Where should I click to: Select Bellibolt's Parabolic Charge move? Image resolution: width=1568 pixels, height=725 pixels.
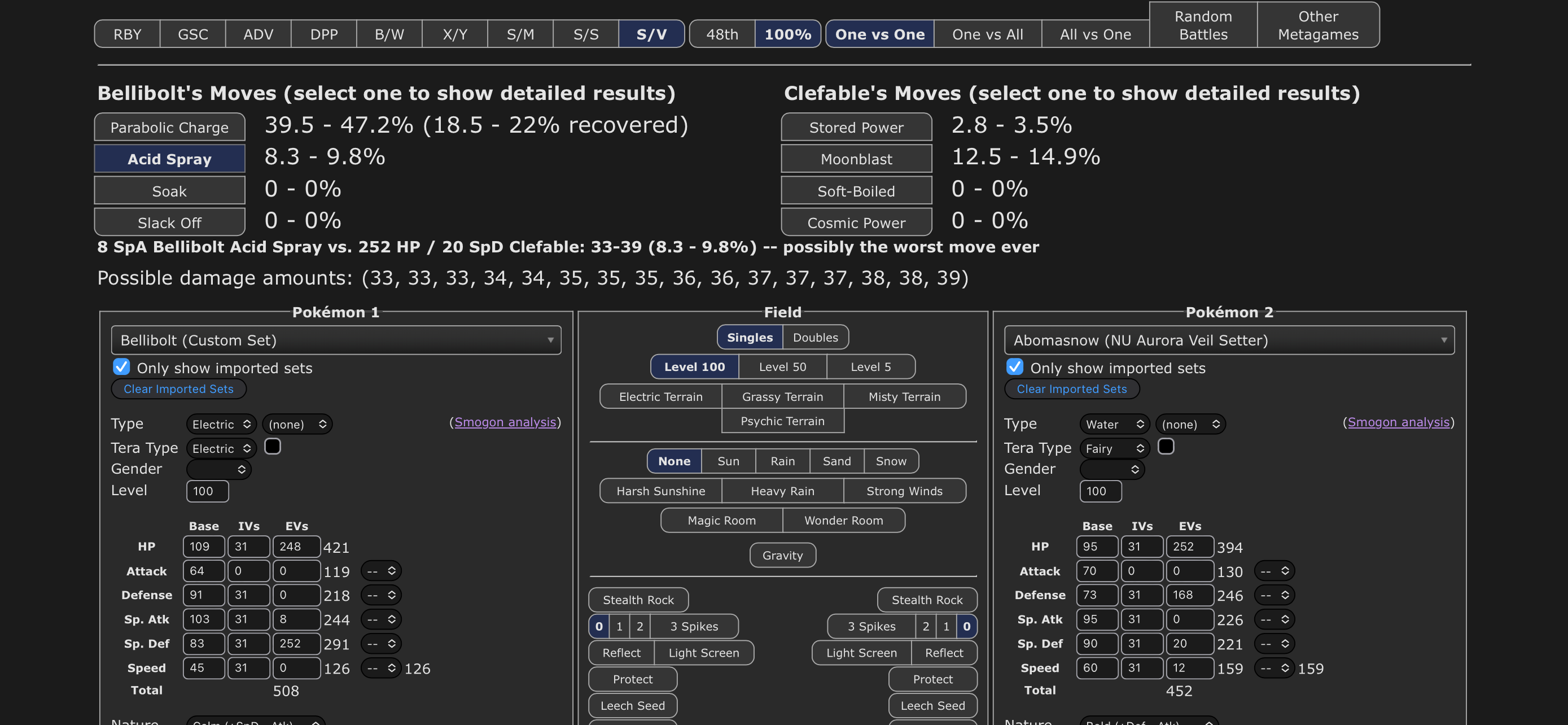169,127
